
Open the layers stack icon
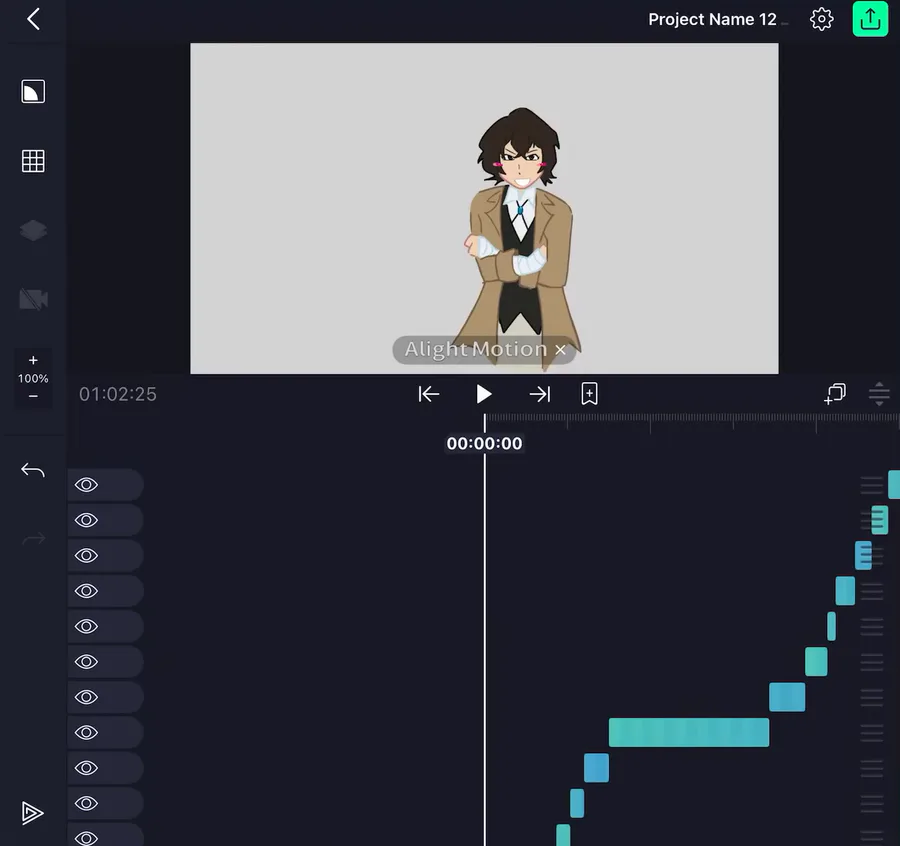[33, 230]
